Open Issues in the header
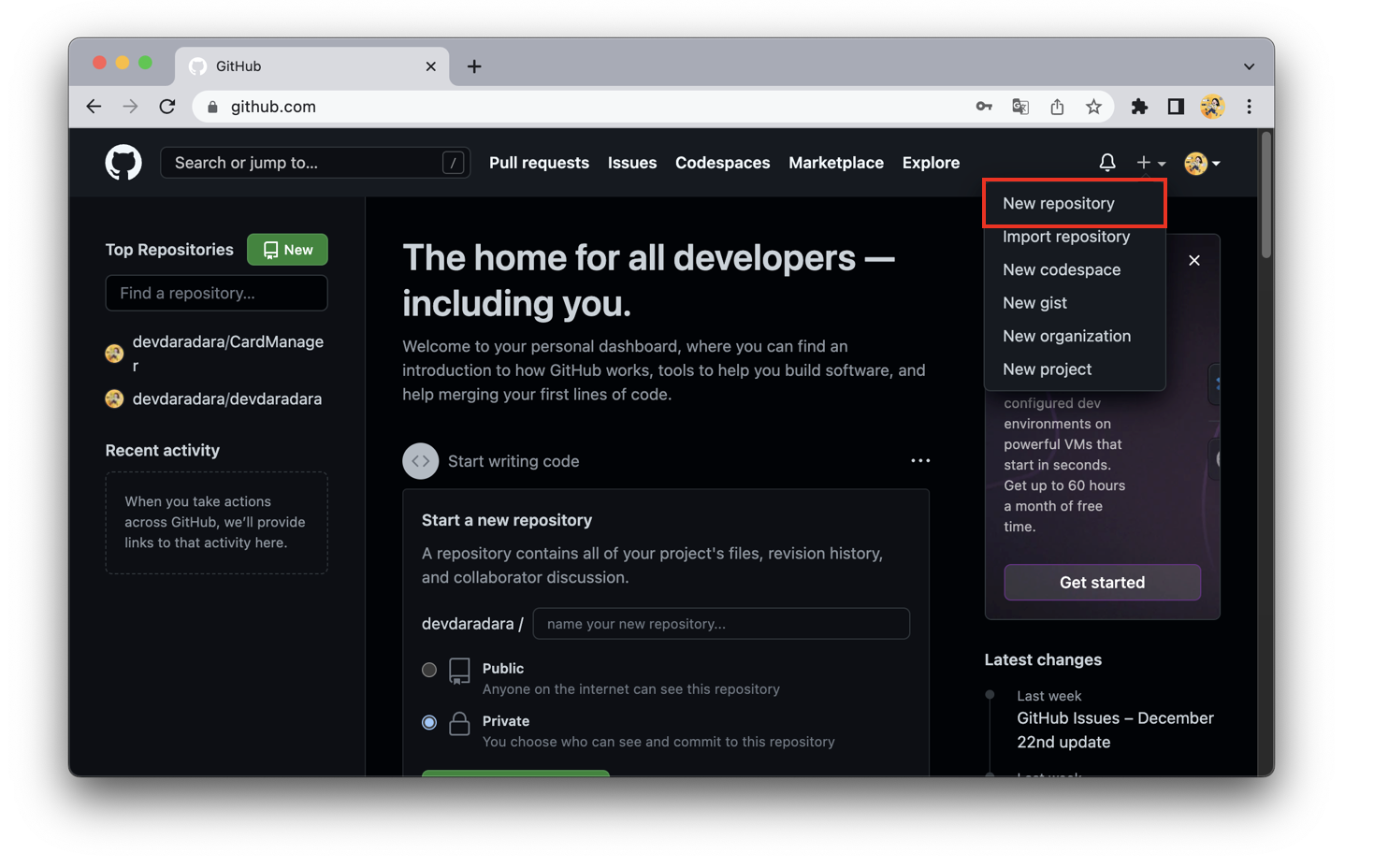The width and height of the screenshot is (1388, 868). tap(632, 163)
